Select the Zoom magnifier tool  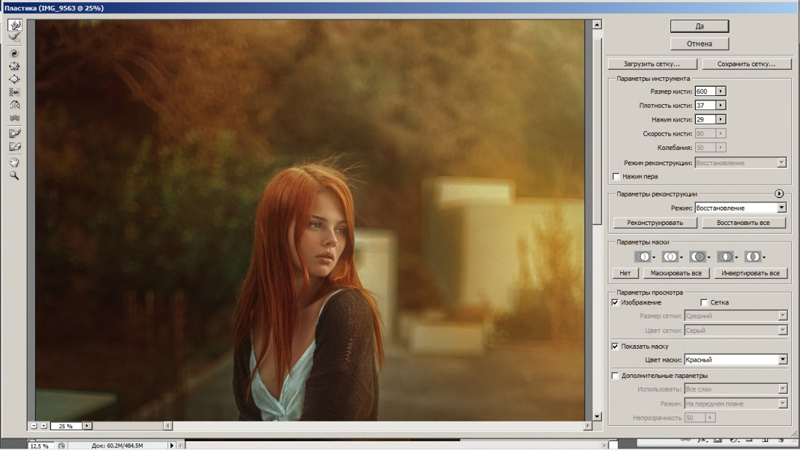[x=15, y=176]
